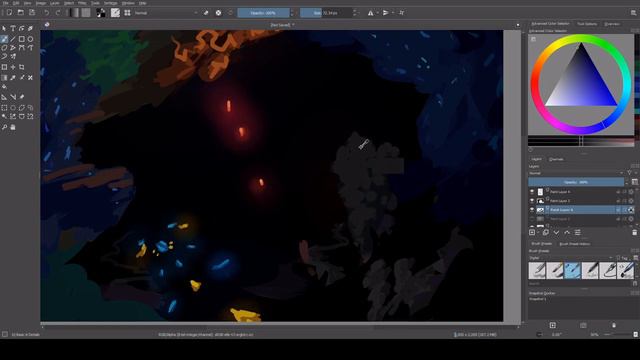Hide the topmost layer via its eye icon
Image resolution: width=640 pixels, height=360 pixels.
coord(532,191)
